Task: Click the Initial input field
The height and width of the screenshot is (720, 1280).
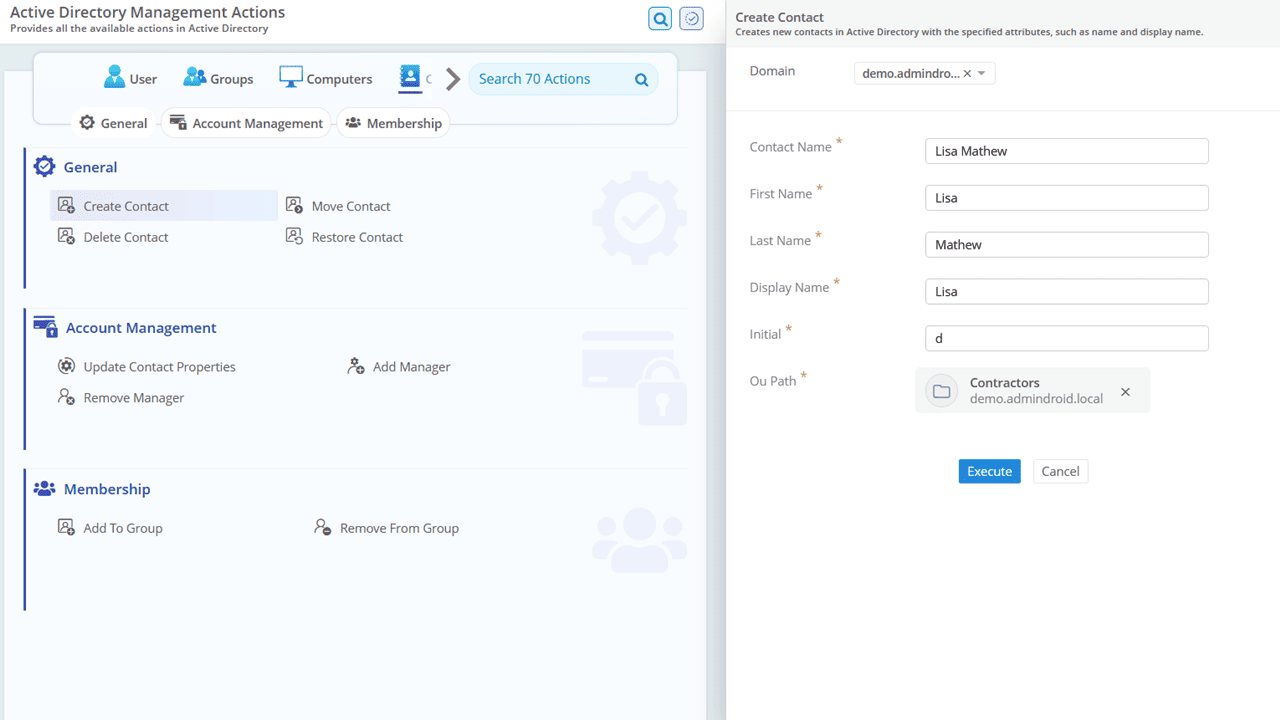Action: (x=1066, y=338)
